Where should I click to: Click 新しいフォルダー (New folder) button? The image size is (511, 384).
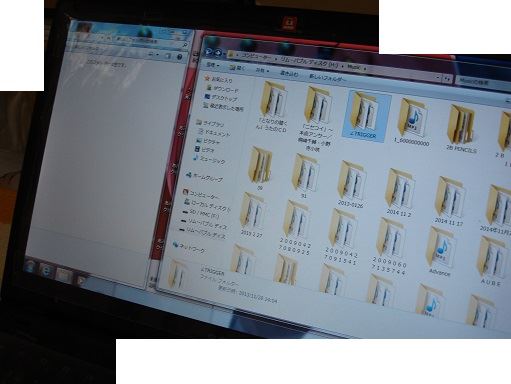328,78
